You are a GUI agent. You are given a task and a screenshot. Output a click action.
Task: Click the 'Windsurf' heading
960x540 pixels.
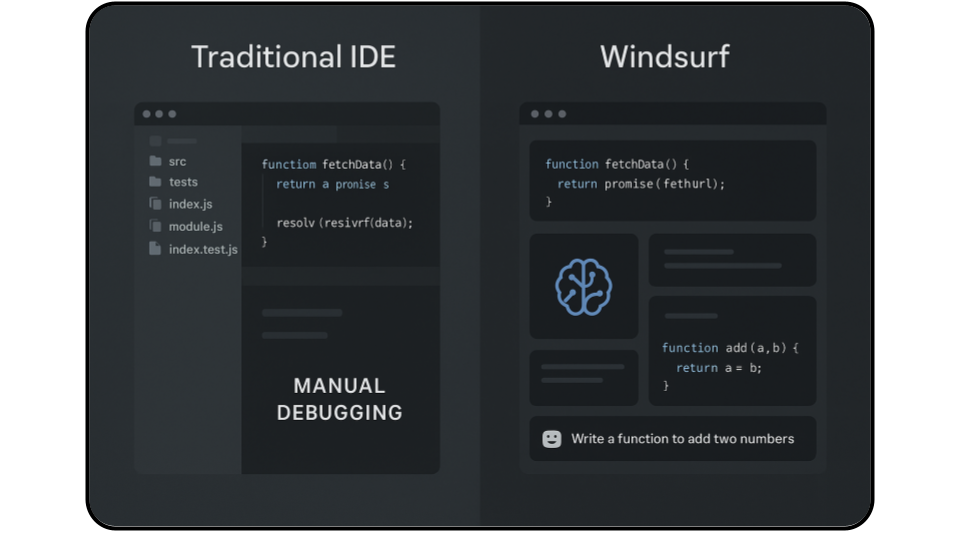pyautogui.click(x=664, y=56)
